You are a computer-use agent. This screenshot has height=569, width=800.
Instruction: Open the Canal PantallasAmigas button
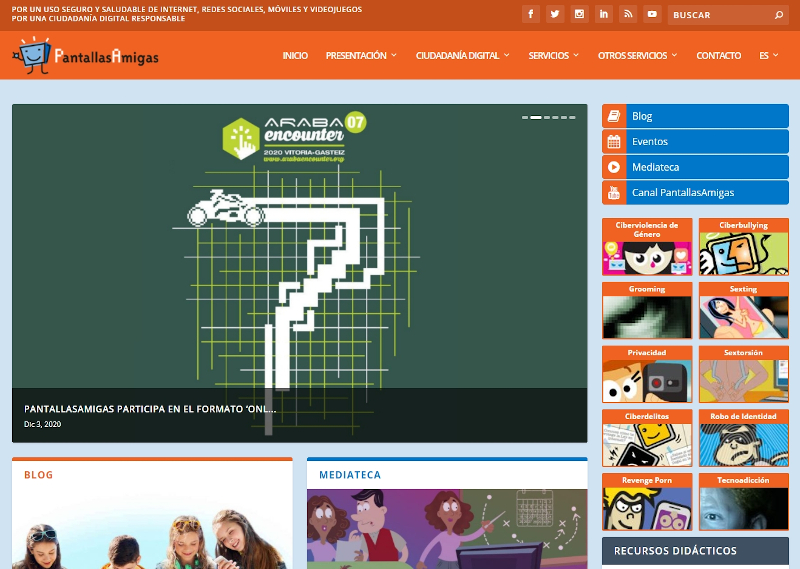[695, 193]
